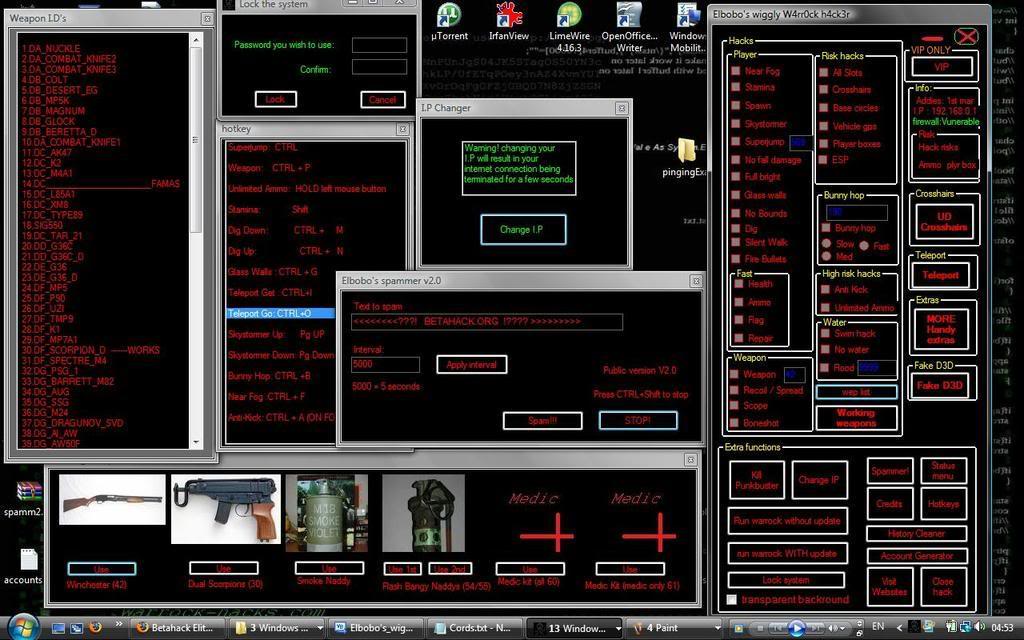Close the Weapon I.D's window

pyautogui.click(x=207, y=19)
